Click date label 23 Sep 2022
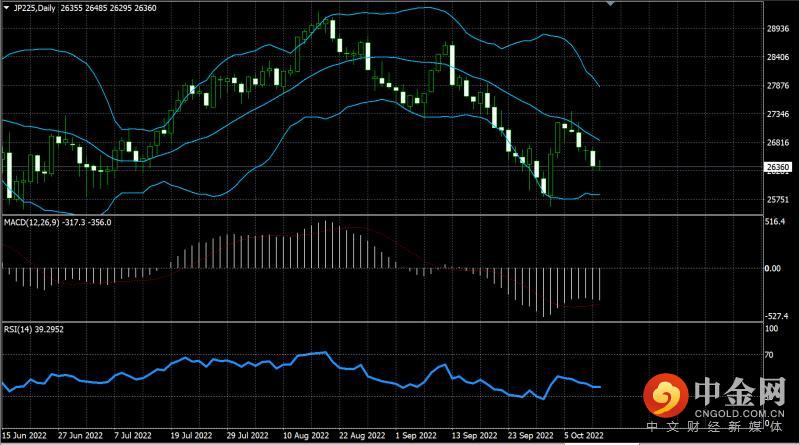800x445 pixels. tap(530, 435)
